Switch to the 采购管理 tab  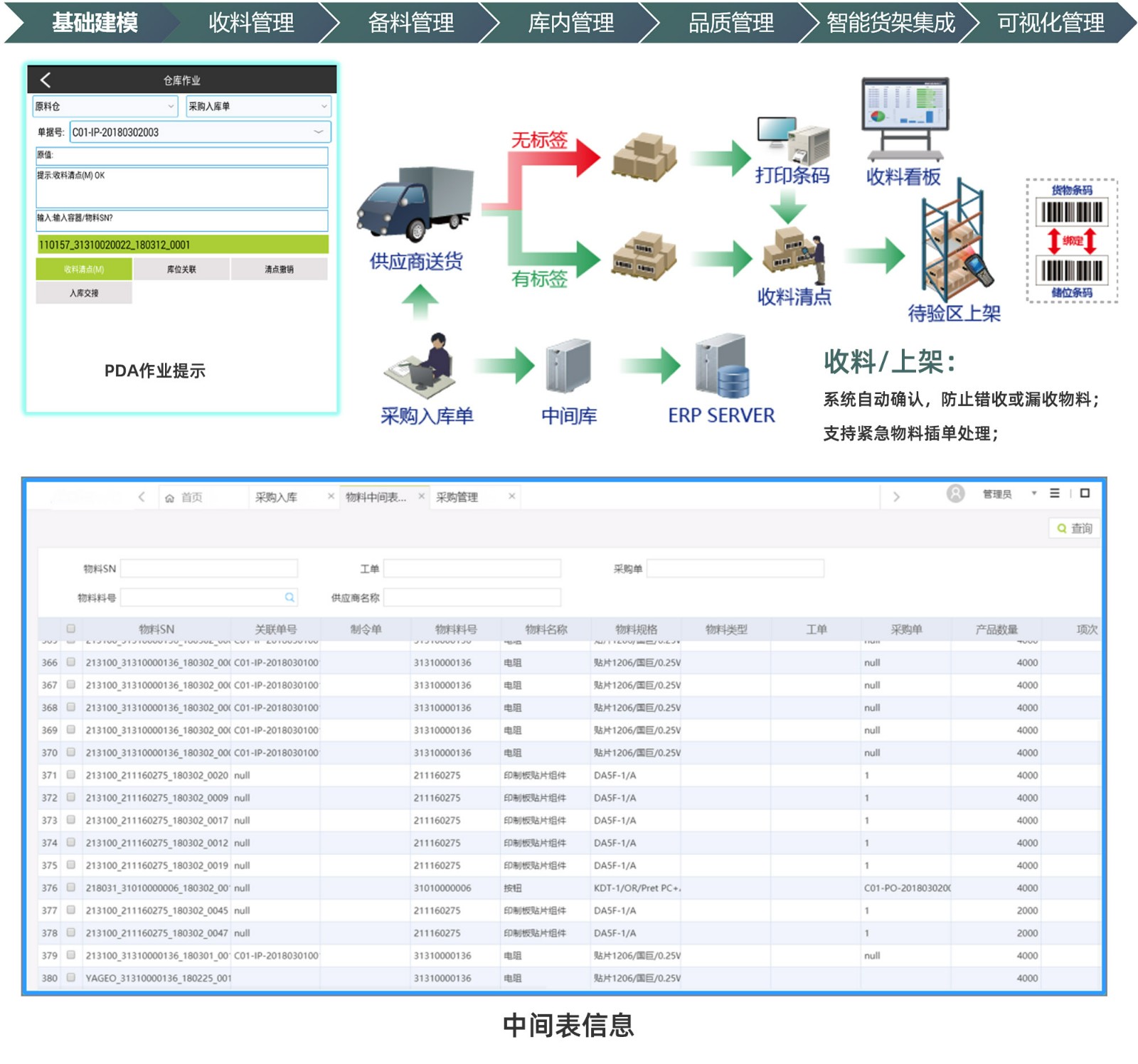457,497
